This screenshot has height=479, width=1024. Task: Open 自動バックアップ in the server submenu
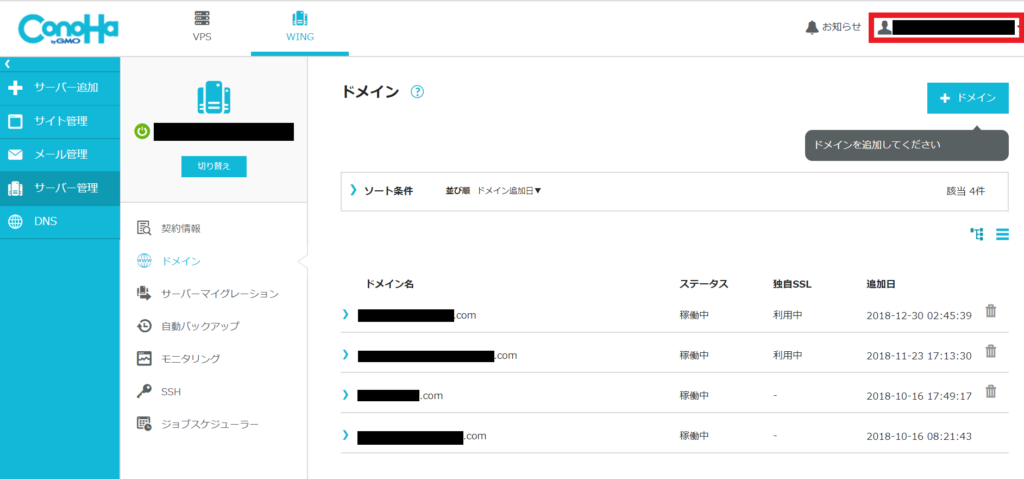[x=199, y=326]
